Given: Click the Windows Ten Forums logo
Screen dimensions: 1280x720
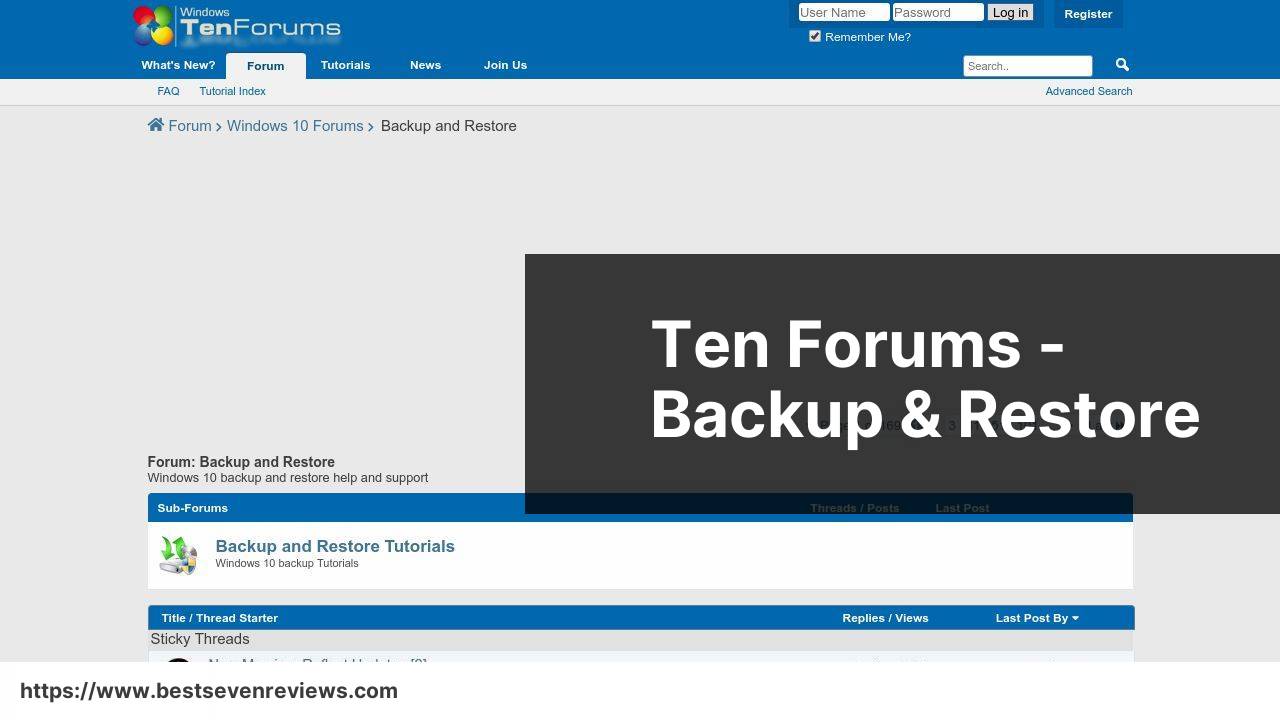Looking at the screenshot, I should 237,26.
